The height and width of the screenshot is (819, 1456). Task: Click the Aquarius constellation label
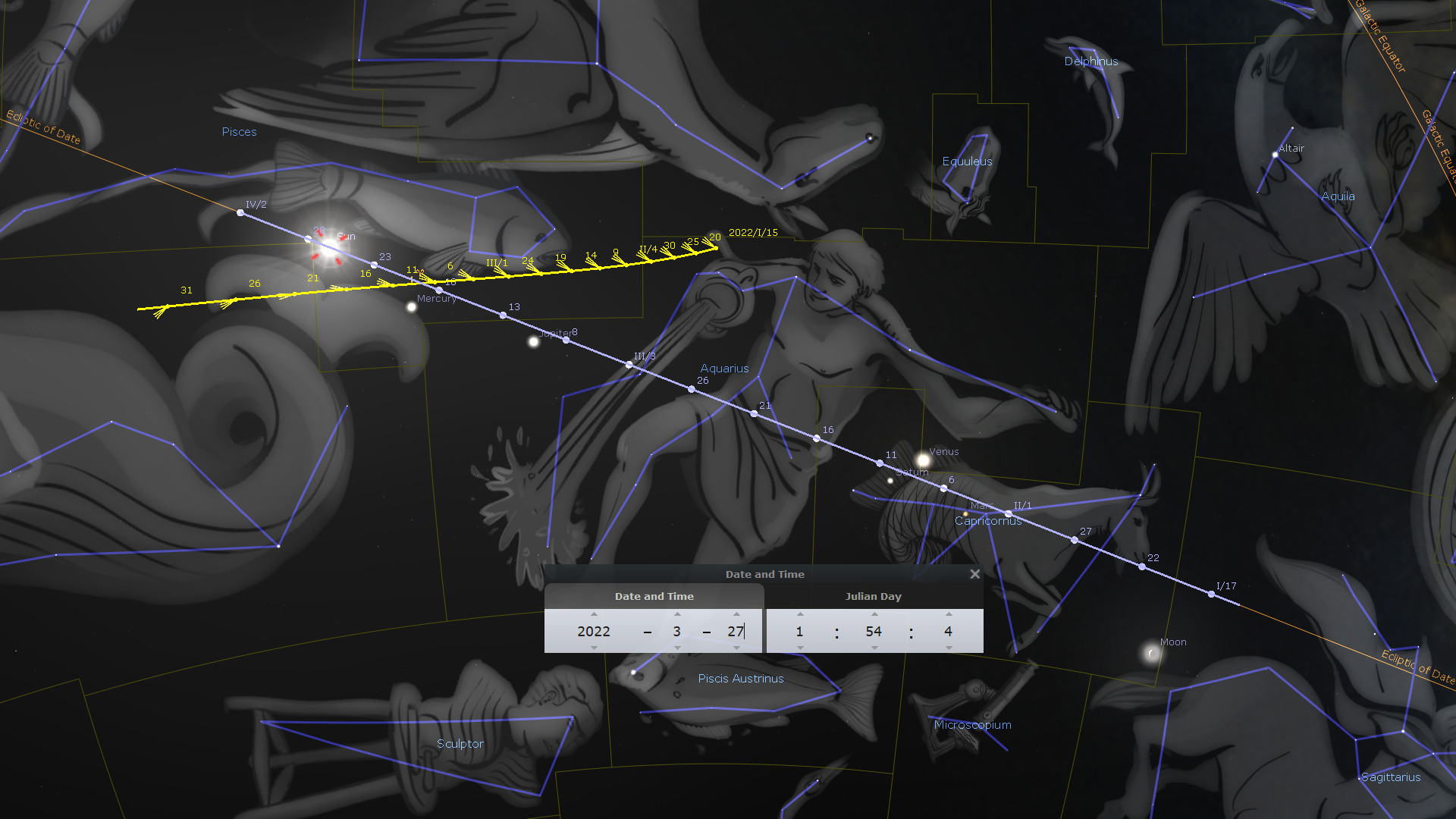pyautogui.click(x=724, y=369)
